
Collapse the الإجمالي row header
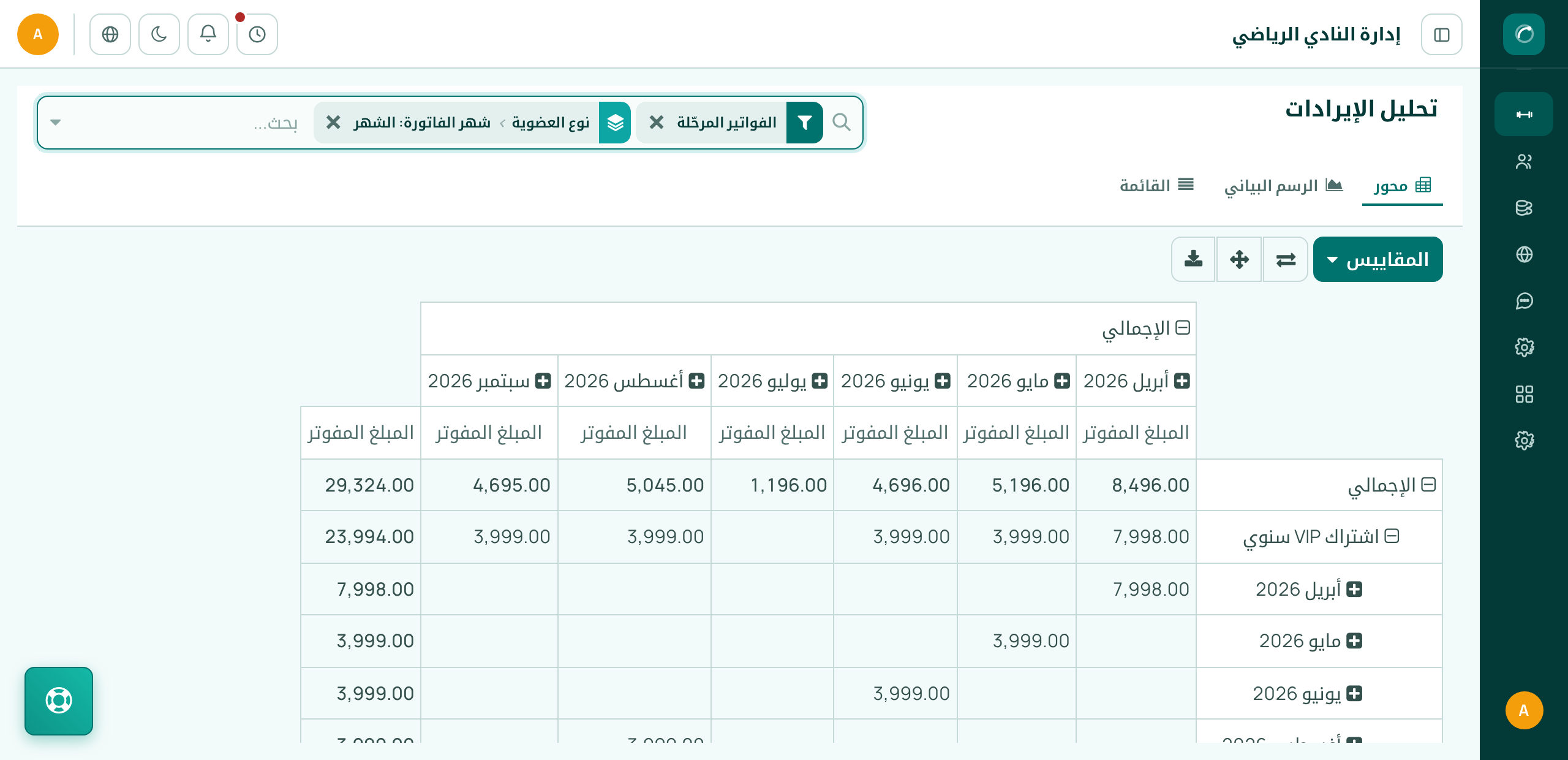coord(1428,485)
